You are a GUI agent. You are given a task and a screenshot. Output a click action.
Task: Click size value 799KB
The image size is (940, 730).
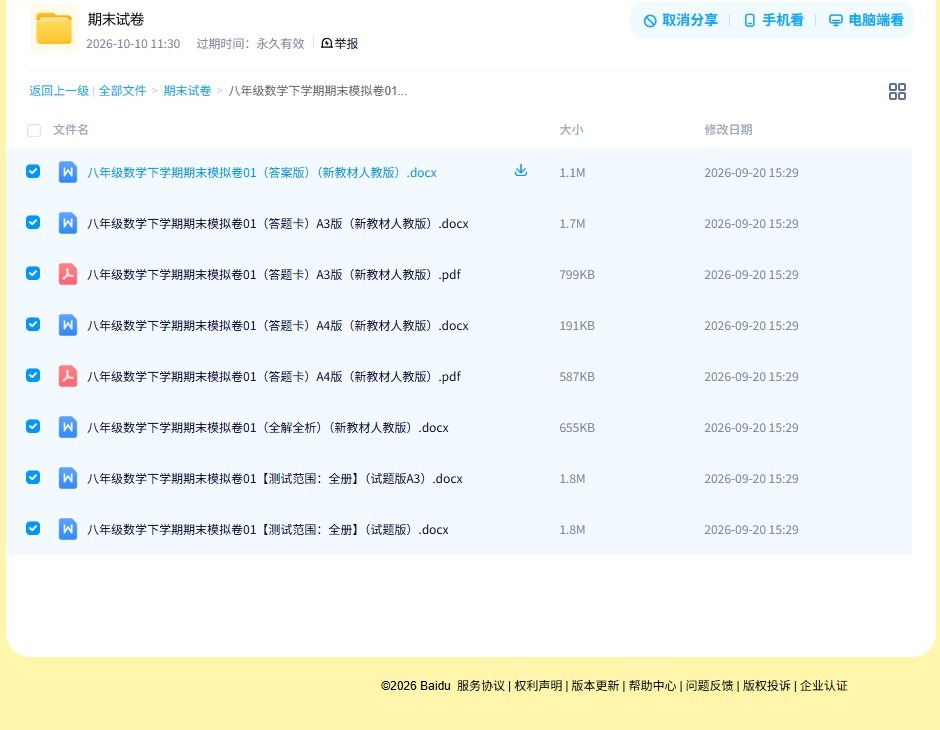(x=577, y=274)
